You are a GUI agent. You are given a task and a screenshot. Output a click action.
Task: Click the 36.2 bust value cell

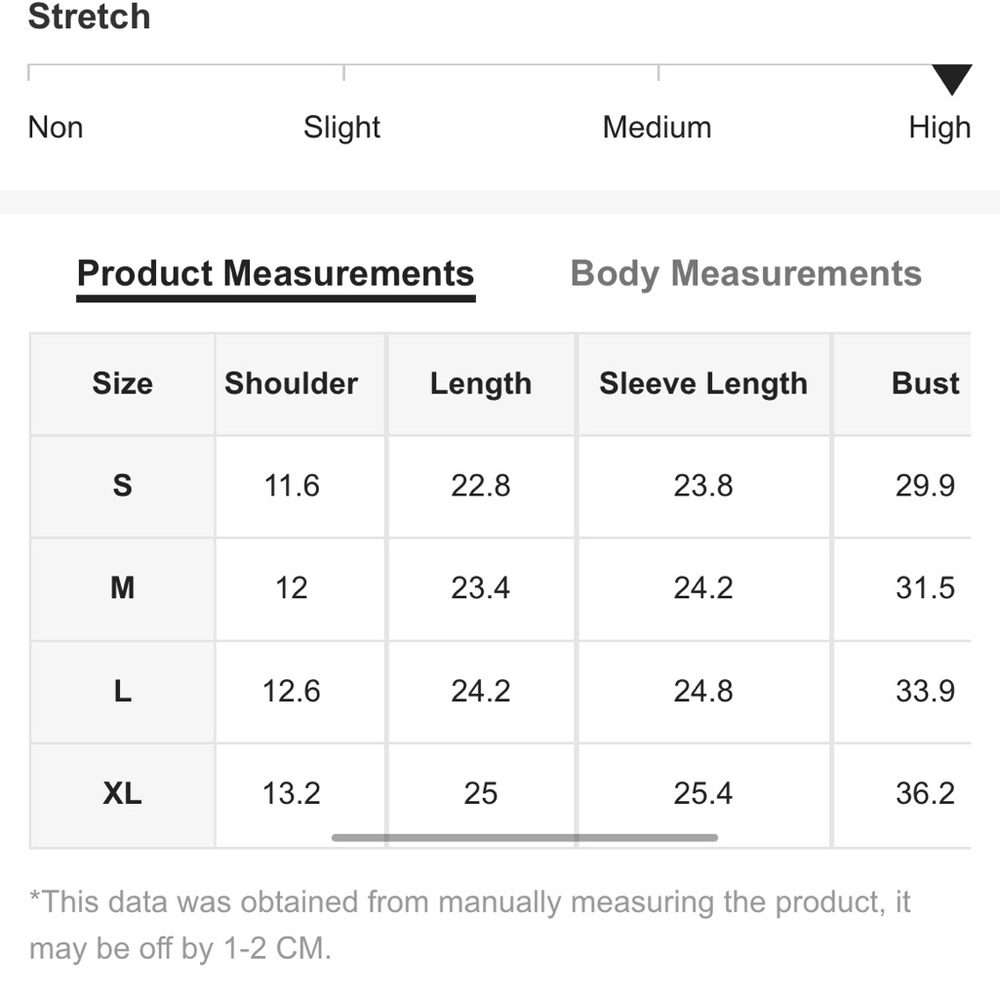tap(925, 794)
